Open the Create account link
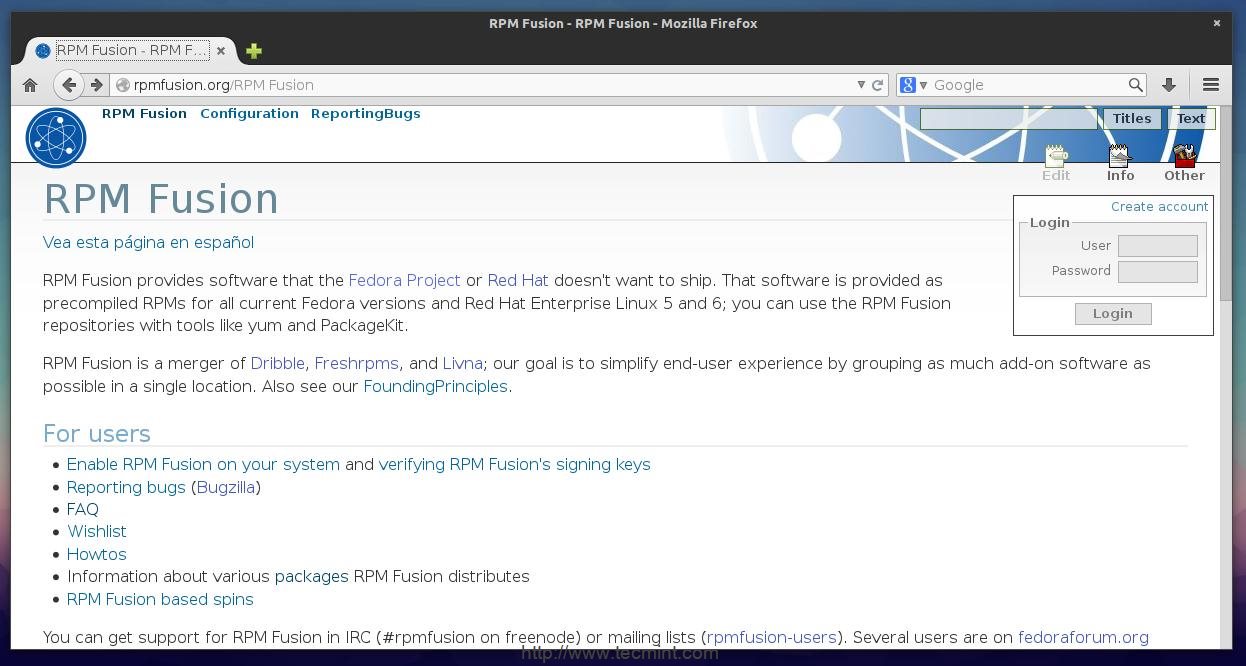 coord(1159,206)
